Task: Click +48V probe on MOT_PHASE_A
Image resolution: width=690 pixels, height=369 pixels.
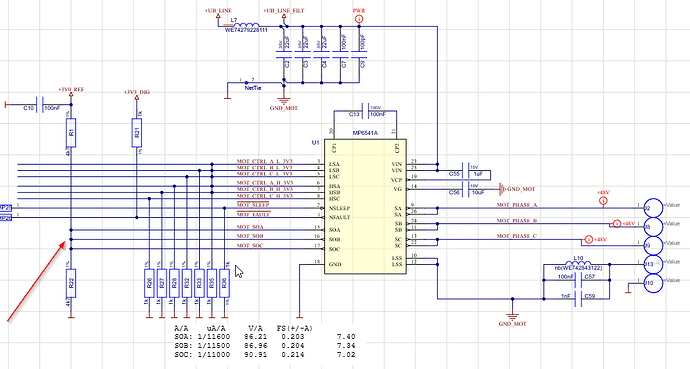Action: [603, 201]
